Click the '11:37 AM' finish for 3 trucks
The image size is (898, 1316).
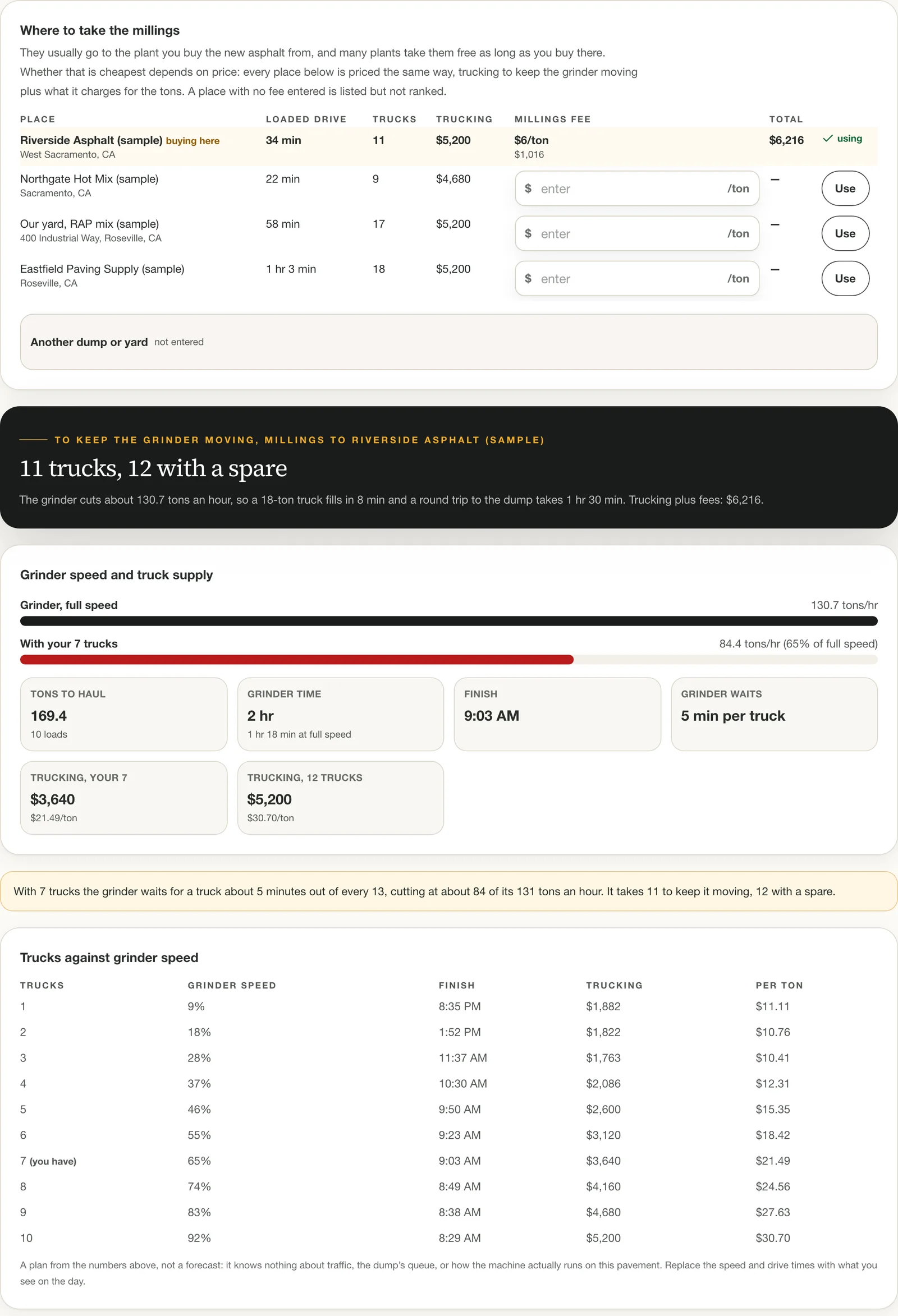[463, 1058]
